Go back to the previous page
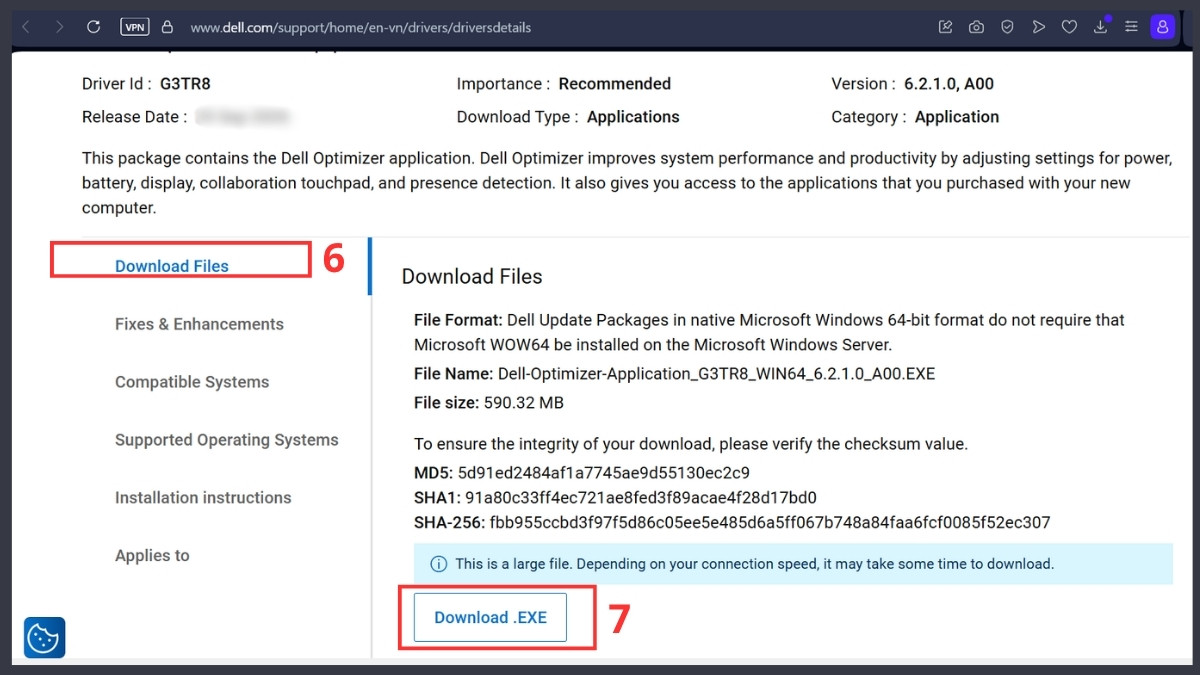The width and height of the screenshot is (1200, 675). [26, 27]
